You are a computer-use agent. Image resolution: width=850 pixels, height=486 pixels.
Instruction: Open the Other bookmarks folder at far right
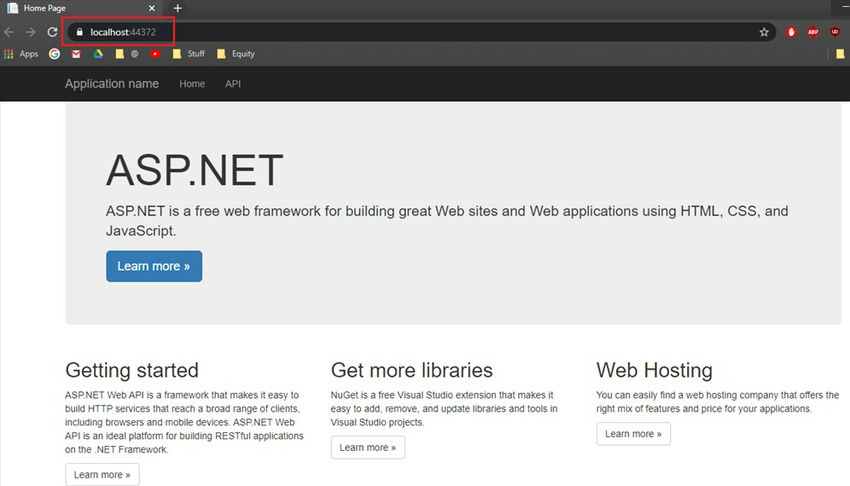click(x=840, y=54)
